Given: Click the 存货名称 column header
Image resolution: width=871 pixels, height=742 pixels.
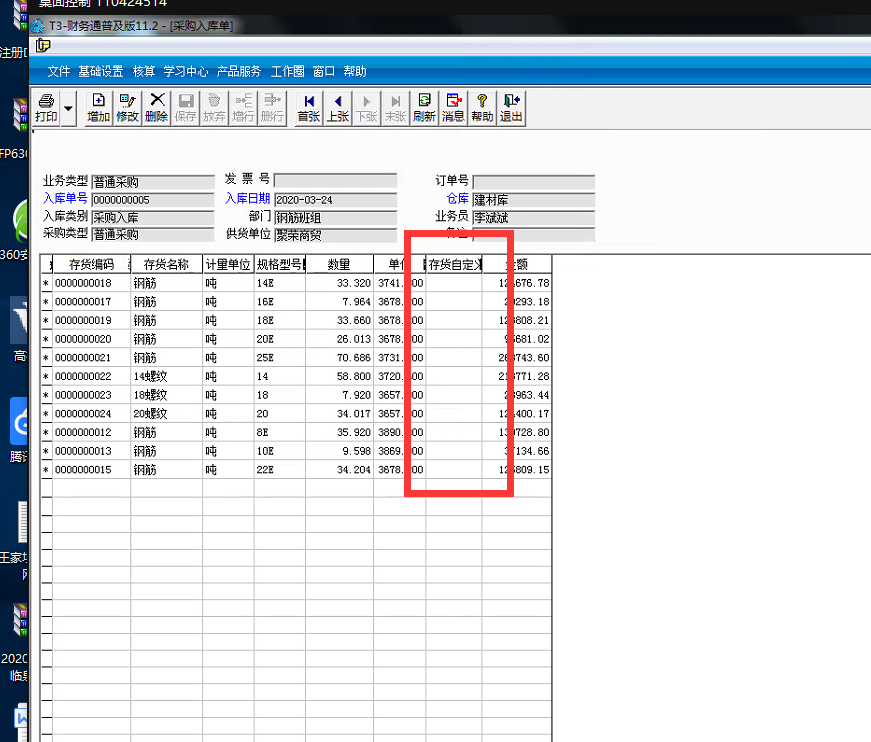Looking at the screenshot, I should 166,264.
